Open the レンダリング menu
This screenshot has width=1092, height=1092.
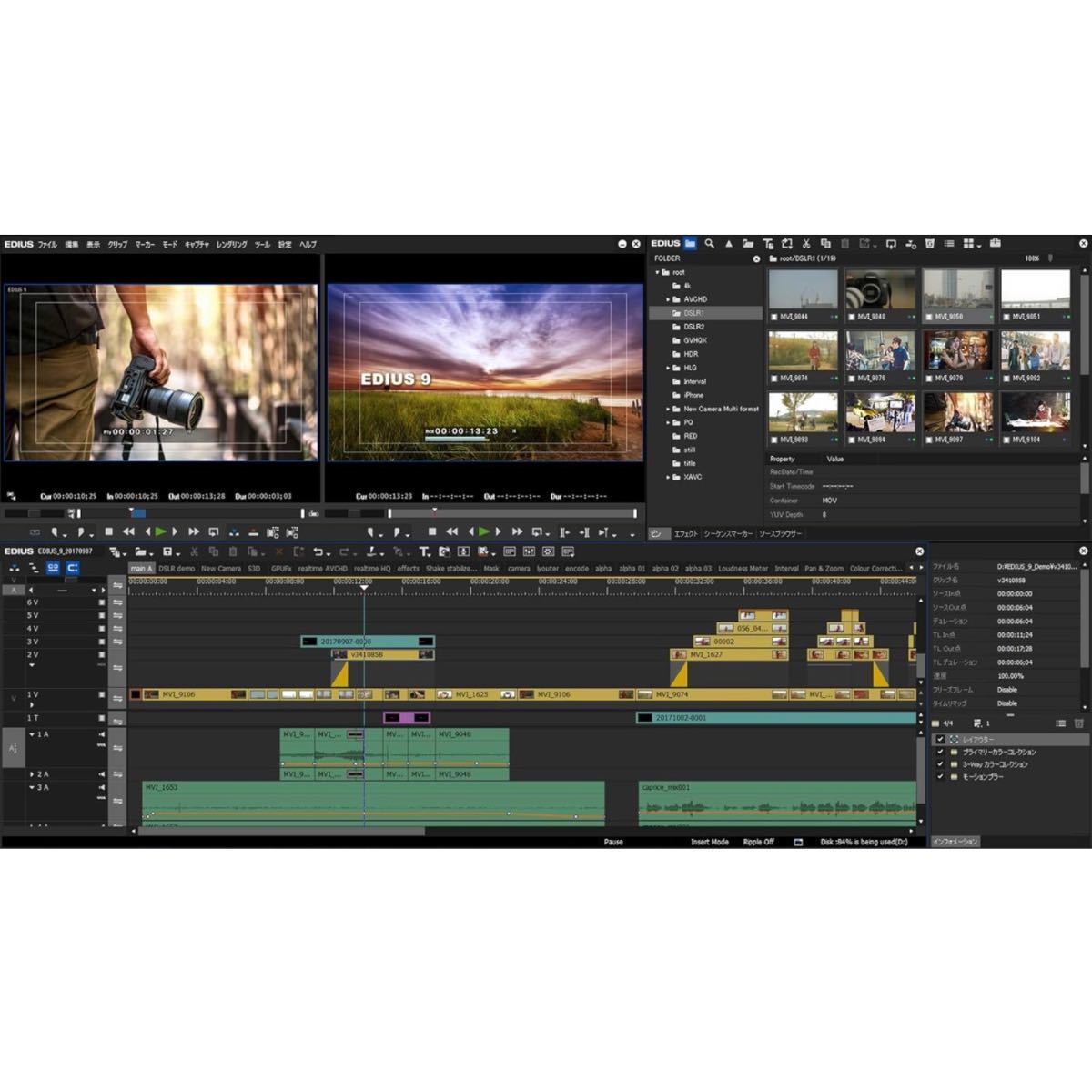231,244
